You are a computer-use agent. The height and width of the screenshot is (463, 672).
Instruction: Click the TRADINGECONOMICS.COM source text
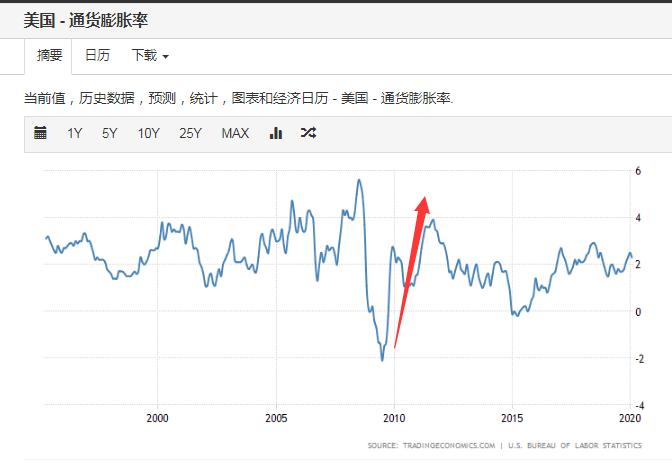click(x=449, y=445)
